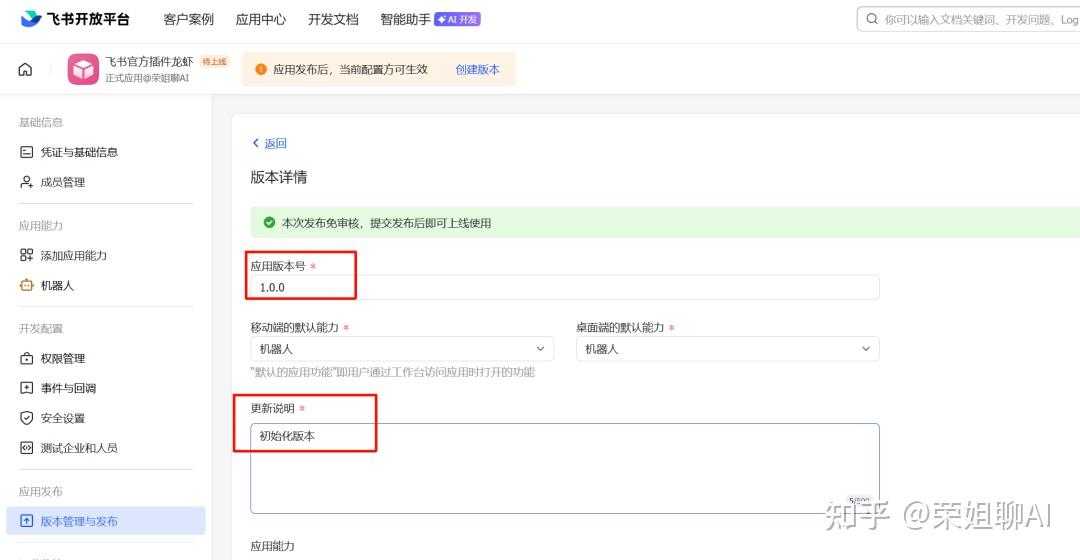Viewport: 1080px width, 560px height.
Task: Open 权限管理 in the sidebar
Action: tap(62, 358)
